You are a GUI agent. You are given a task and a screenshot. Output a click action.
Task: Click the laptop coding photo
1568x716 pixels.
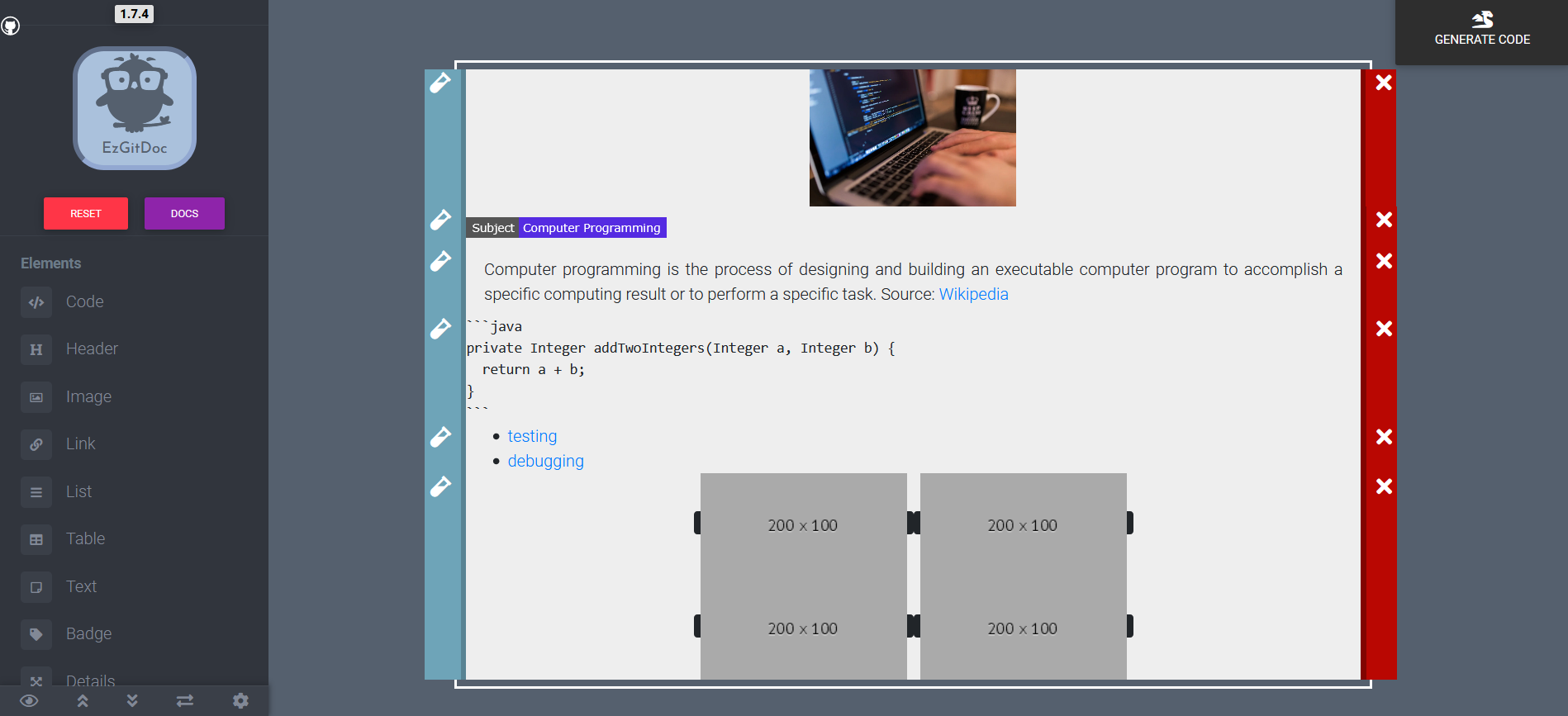click(912, 138)
